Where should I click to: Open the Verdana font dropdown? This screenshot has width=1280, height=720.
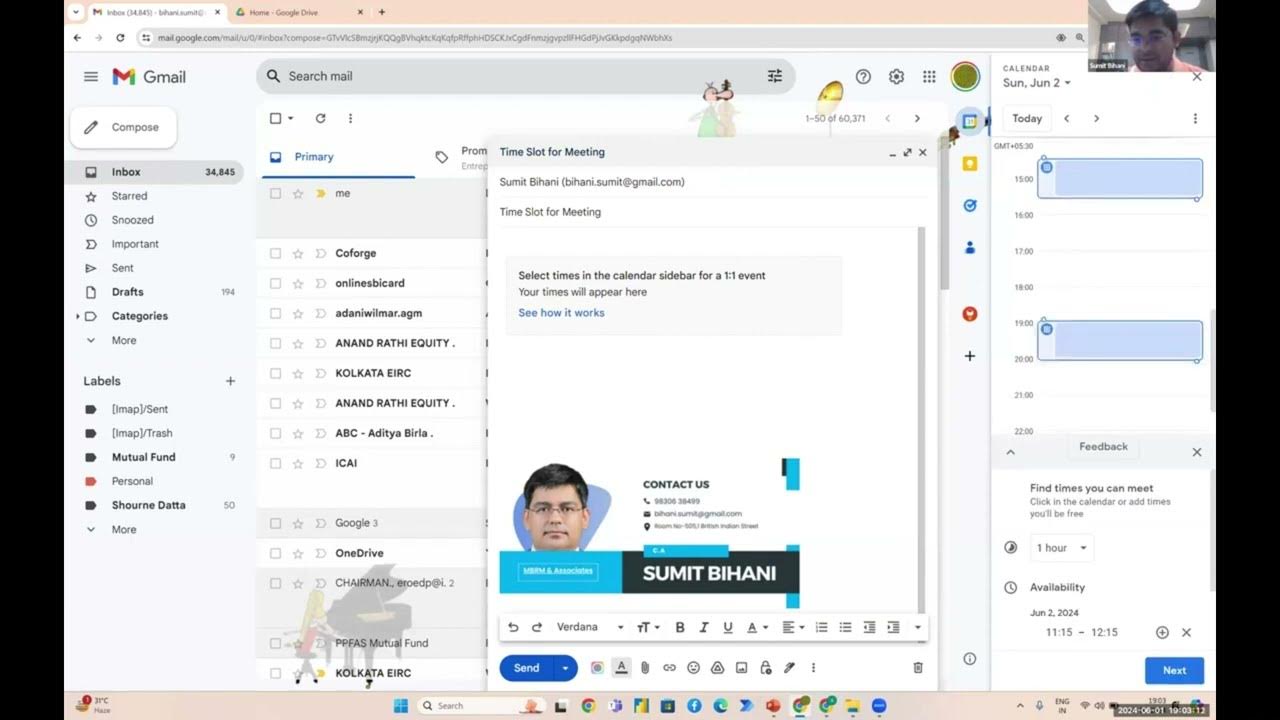(x=590, y=627)
